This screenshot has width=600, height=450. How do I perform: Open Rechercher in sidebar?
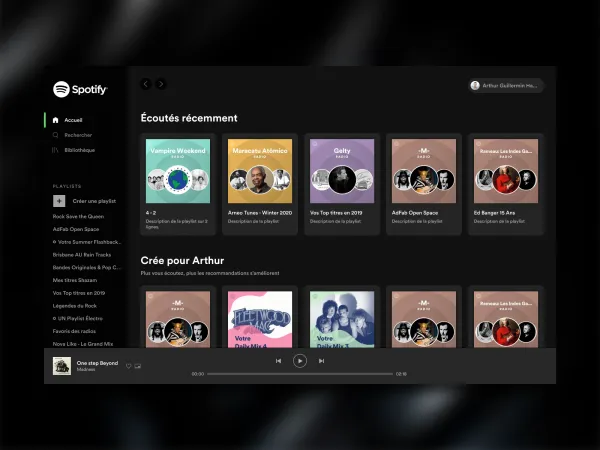[78, 135]
